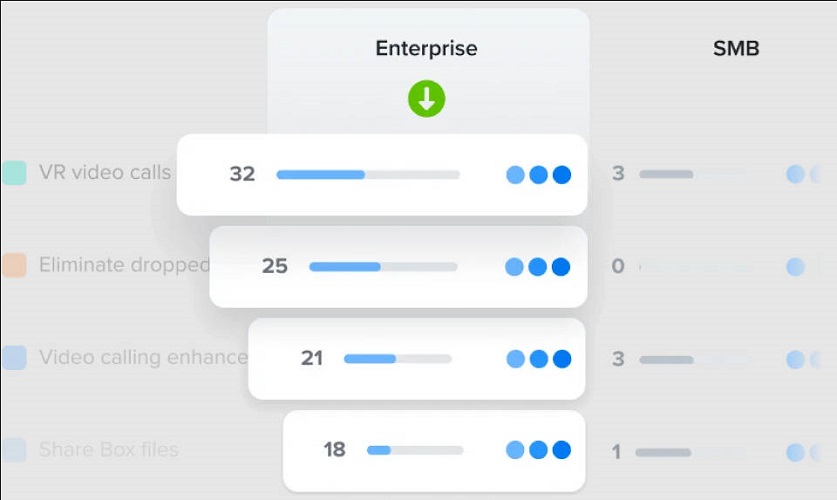Image resolution: width=837 pixels, height=500 pixels.
Task: Select the SMB column header
Action: click(736, 48)
